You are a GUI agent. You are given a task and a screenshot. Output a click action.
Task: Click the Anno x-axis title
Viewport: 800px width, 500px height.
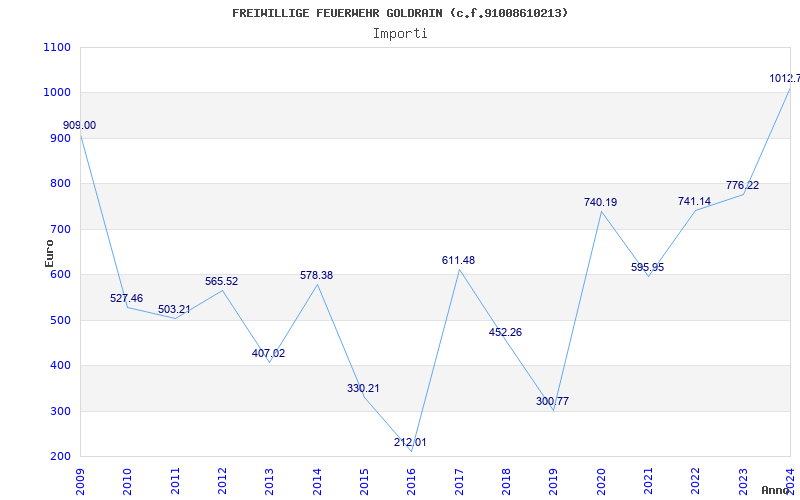[x=777, y=491]
